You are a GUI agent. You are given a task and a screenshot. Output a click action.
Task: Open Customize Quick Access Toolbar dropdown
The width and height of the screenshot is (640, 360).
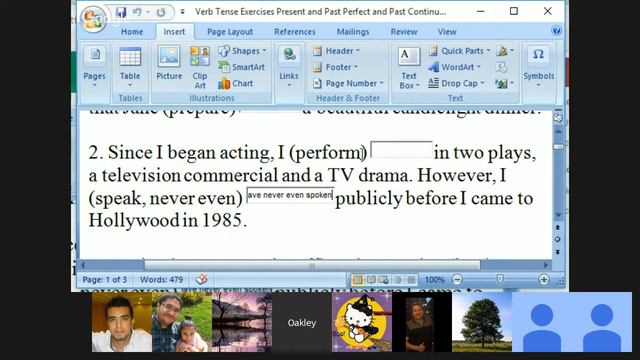(182, 12)
